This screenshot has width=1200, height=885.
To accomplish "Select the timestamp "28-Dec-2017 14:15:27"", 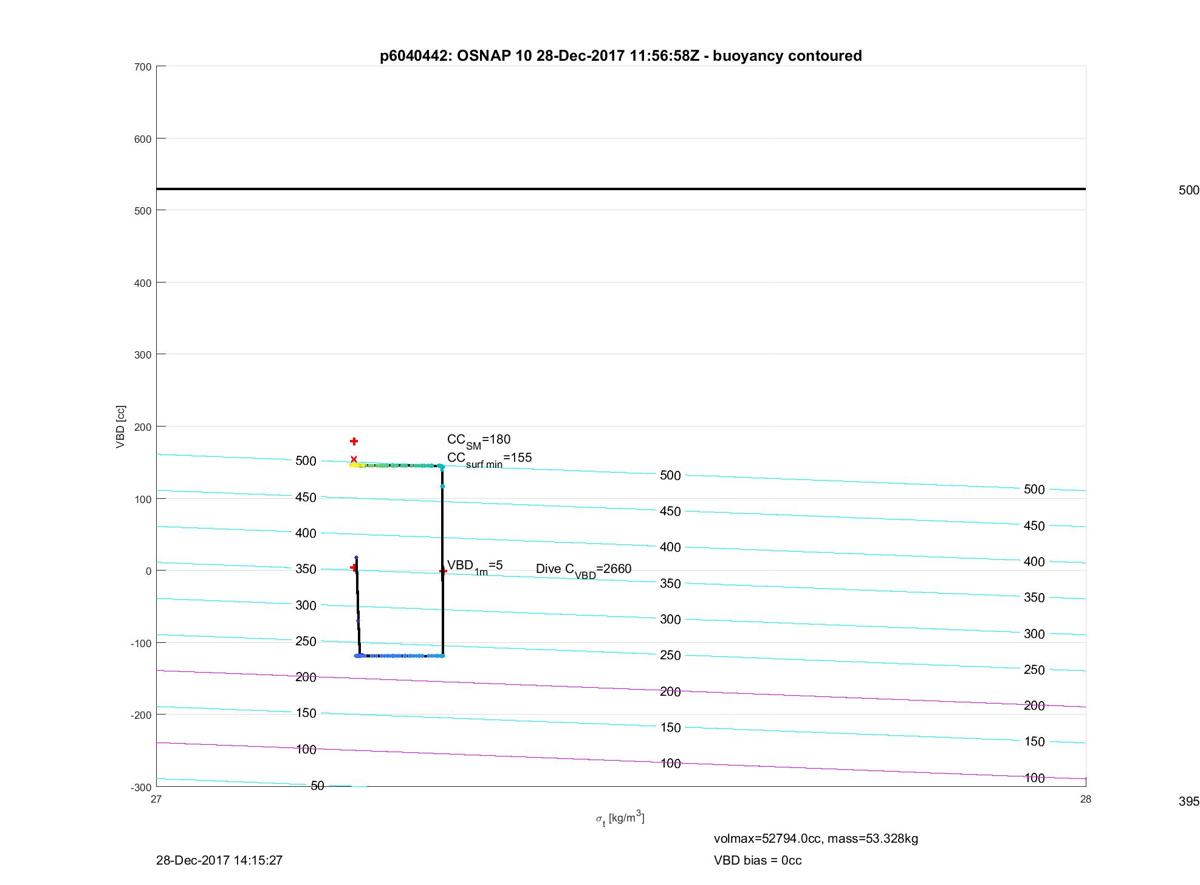I will tap(219, 860).
